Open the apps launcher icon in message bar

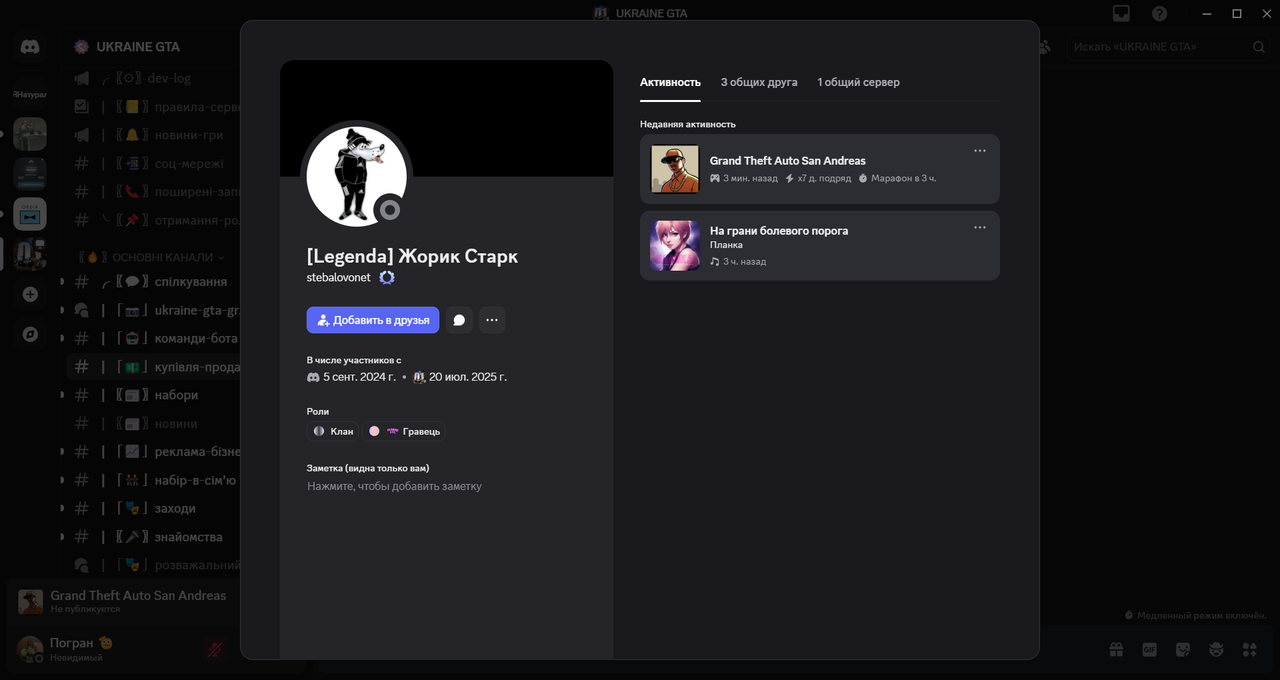tap(1250, 649)
